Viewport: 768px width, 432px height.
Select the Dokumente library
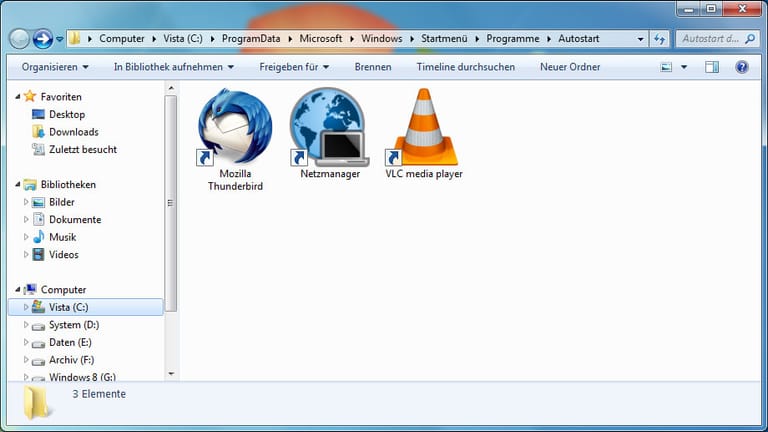[x=75, y=219]
